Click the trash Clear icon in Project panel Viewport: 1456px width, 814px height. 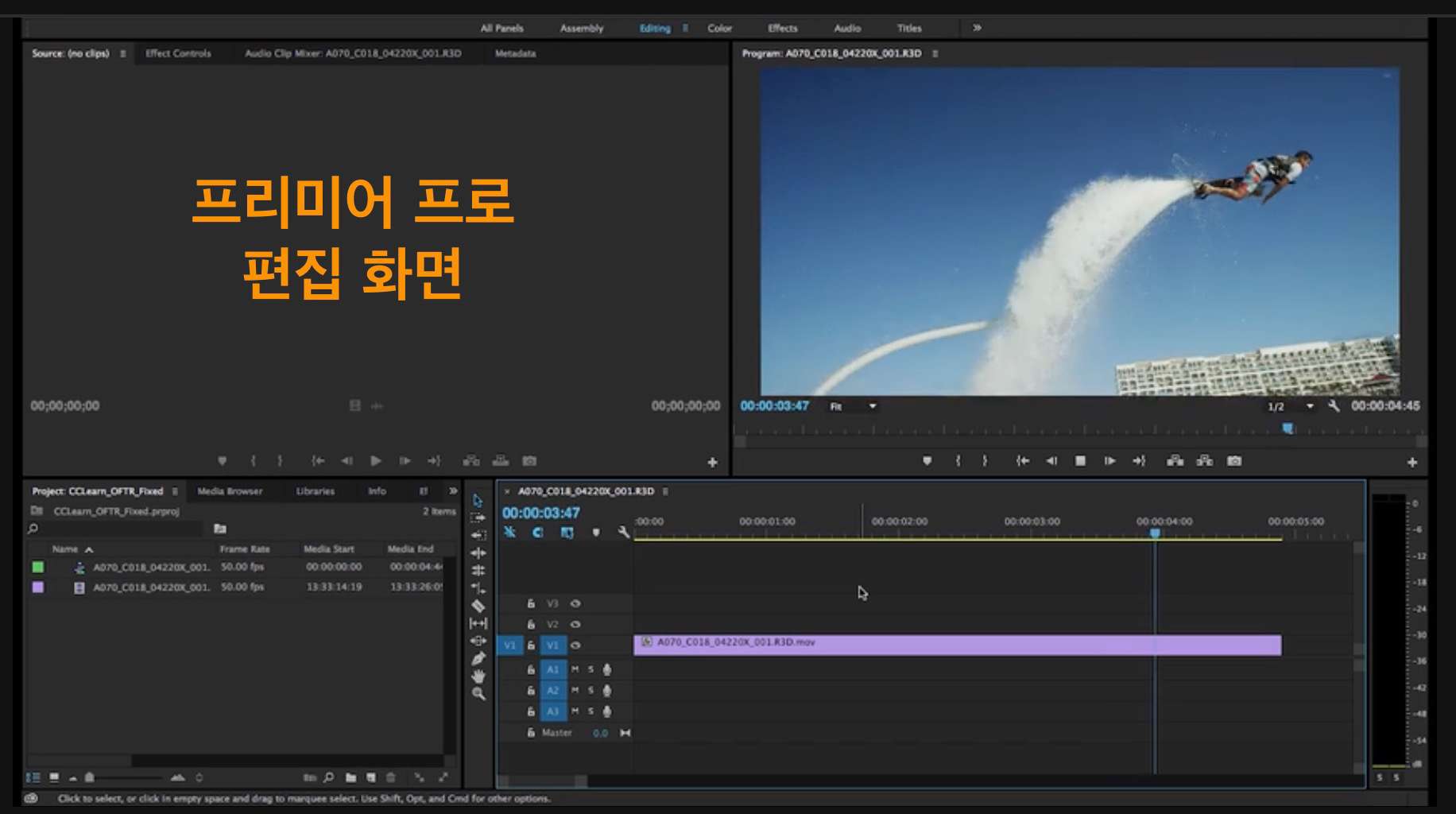coord(390,777)
